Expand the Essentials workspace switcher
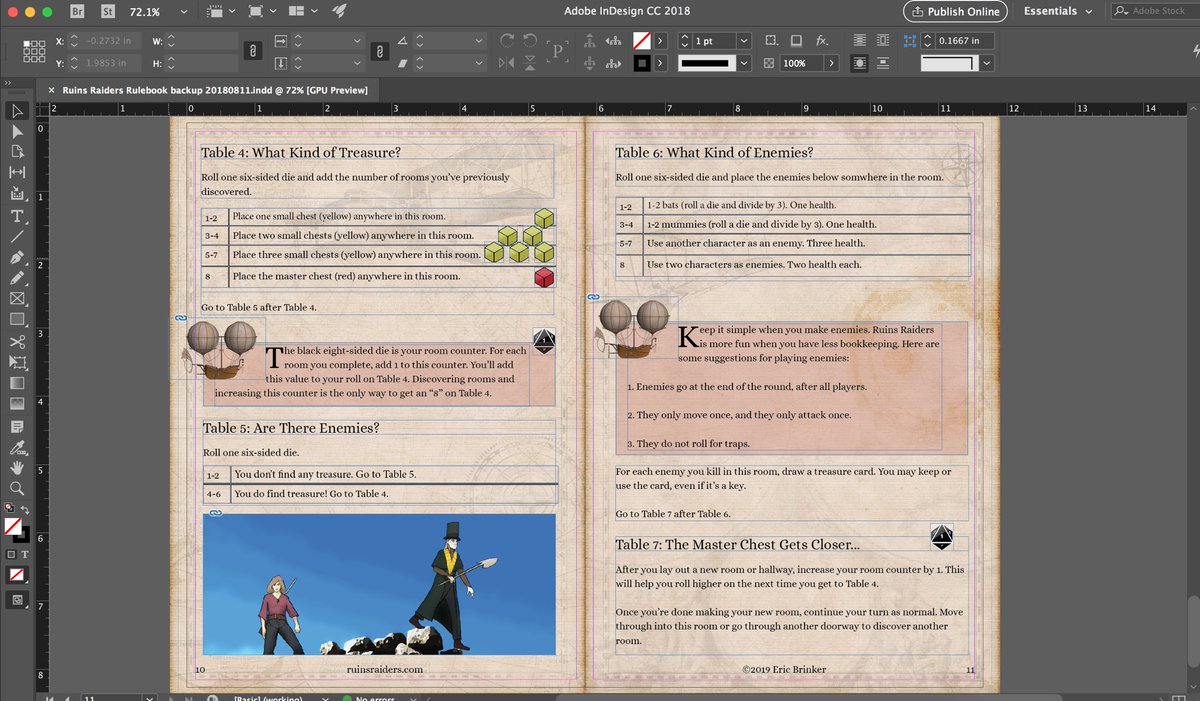 (x=1057, y=11)
